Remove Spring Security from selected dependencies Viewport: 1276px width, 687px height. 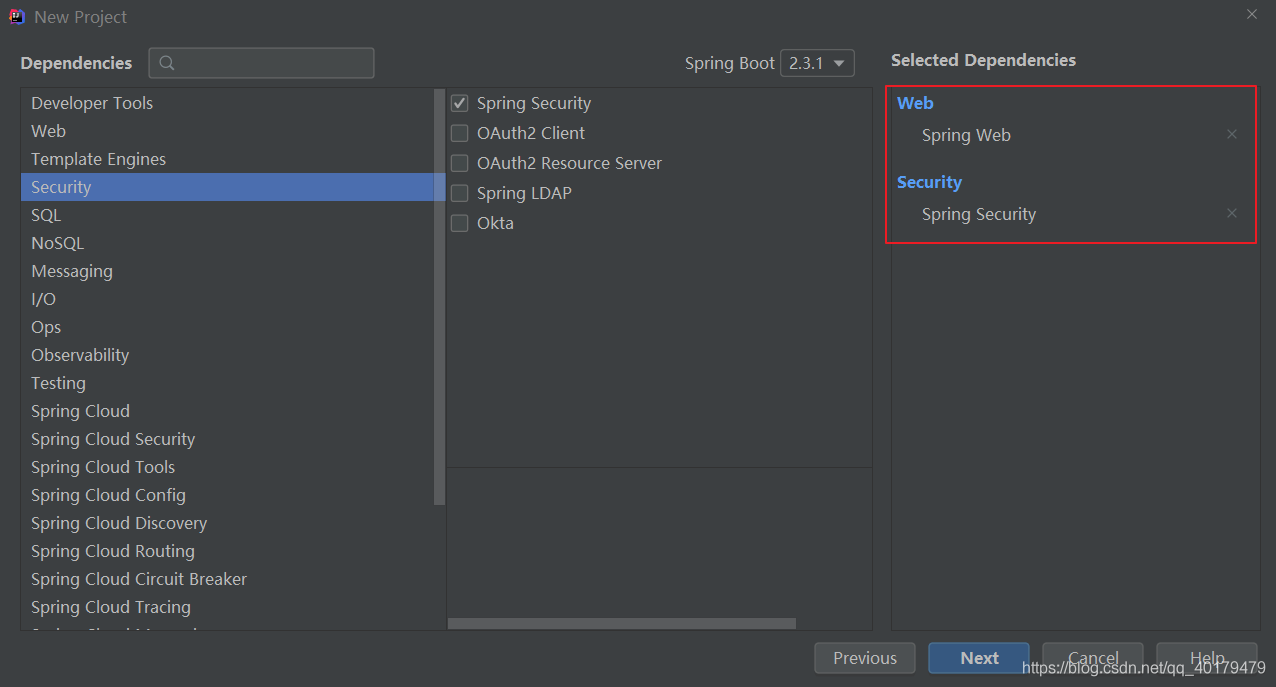[x=1232, y=213]
